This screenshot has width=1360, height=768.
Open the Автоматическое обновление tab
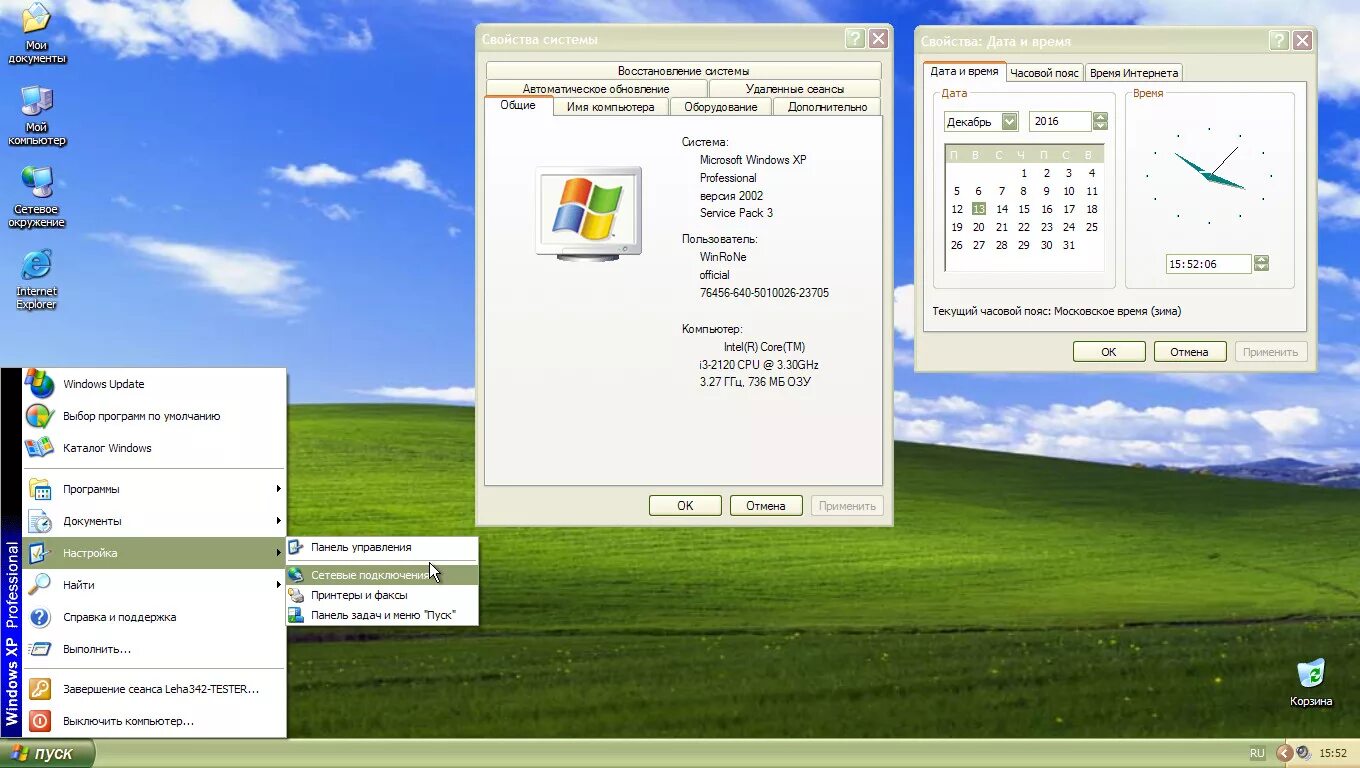point(596,89)
